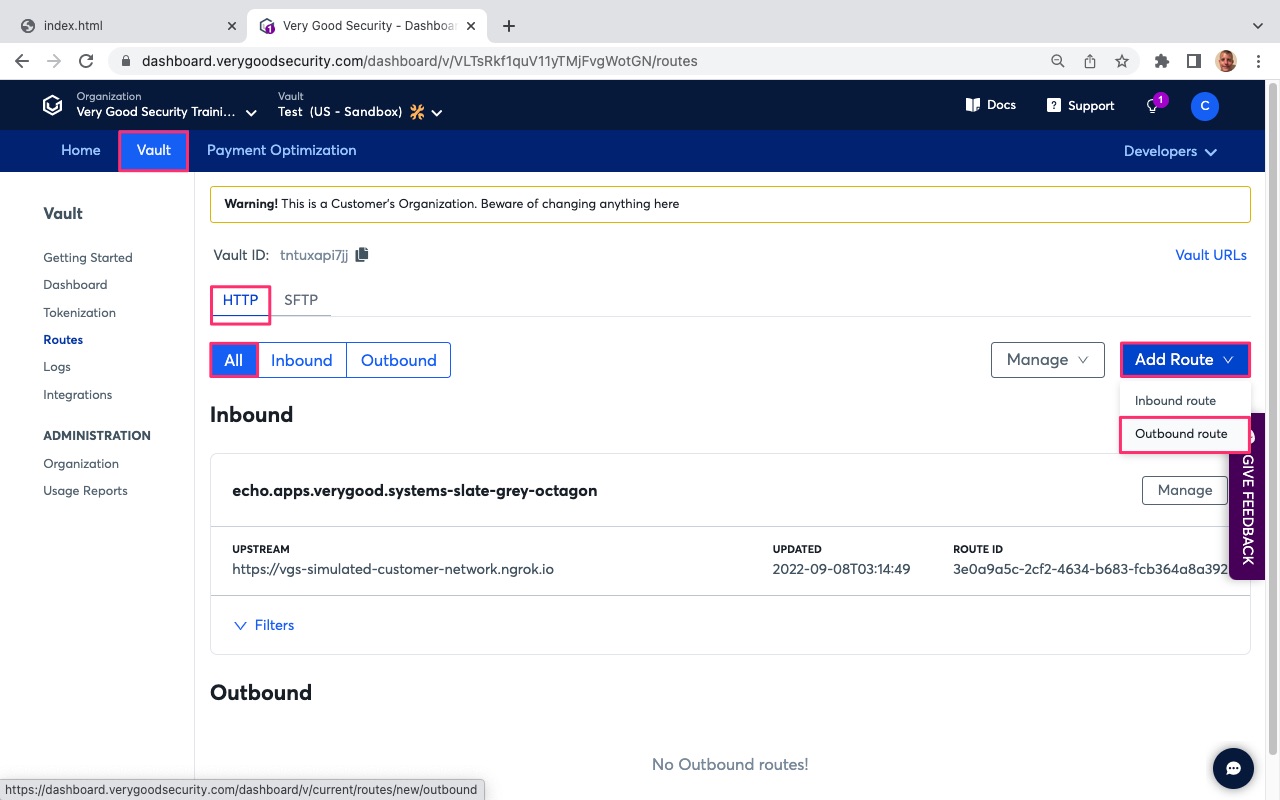This screenshot has height=800, width=1280.
Task: Close the index.html tab
Action: 232,26
